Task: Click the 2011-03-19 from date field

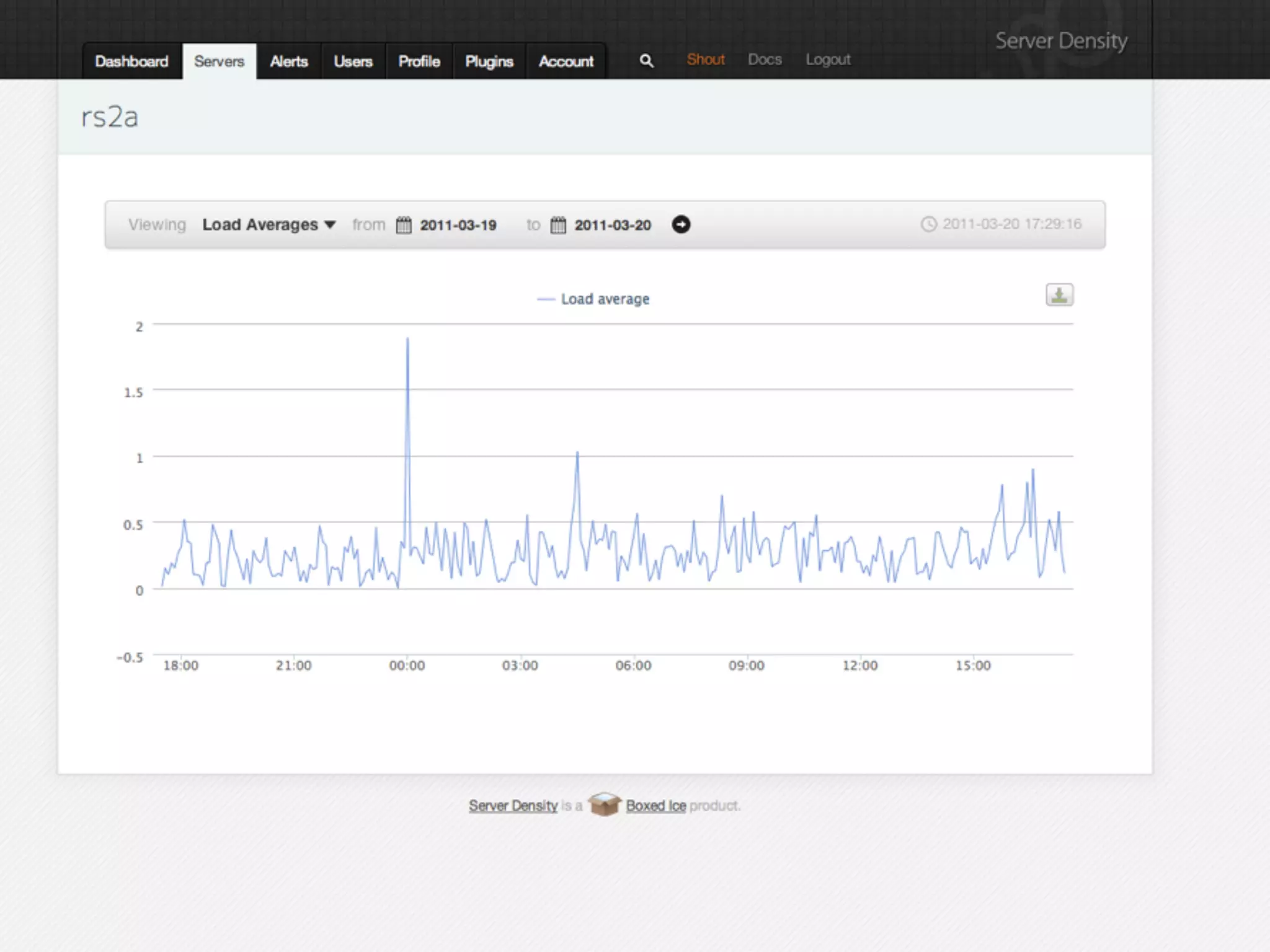Action: tap(458, 225)
